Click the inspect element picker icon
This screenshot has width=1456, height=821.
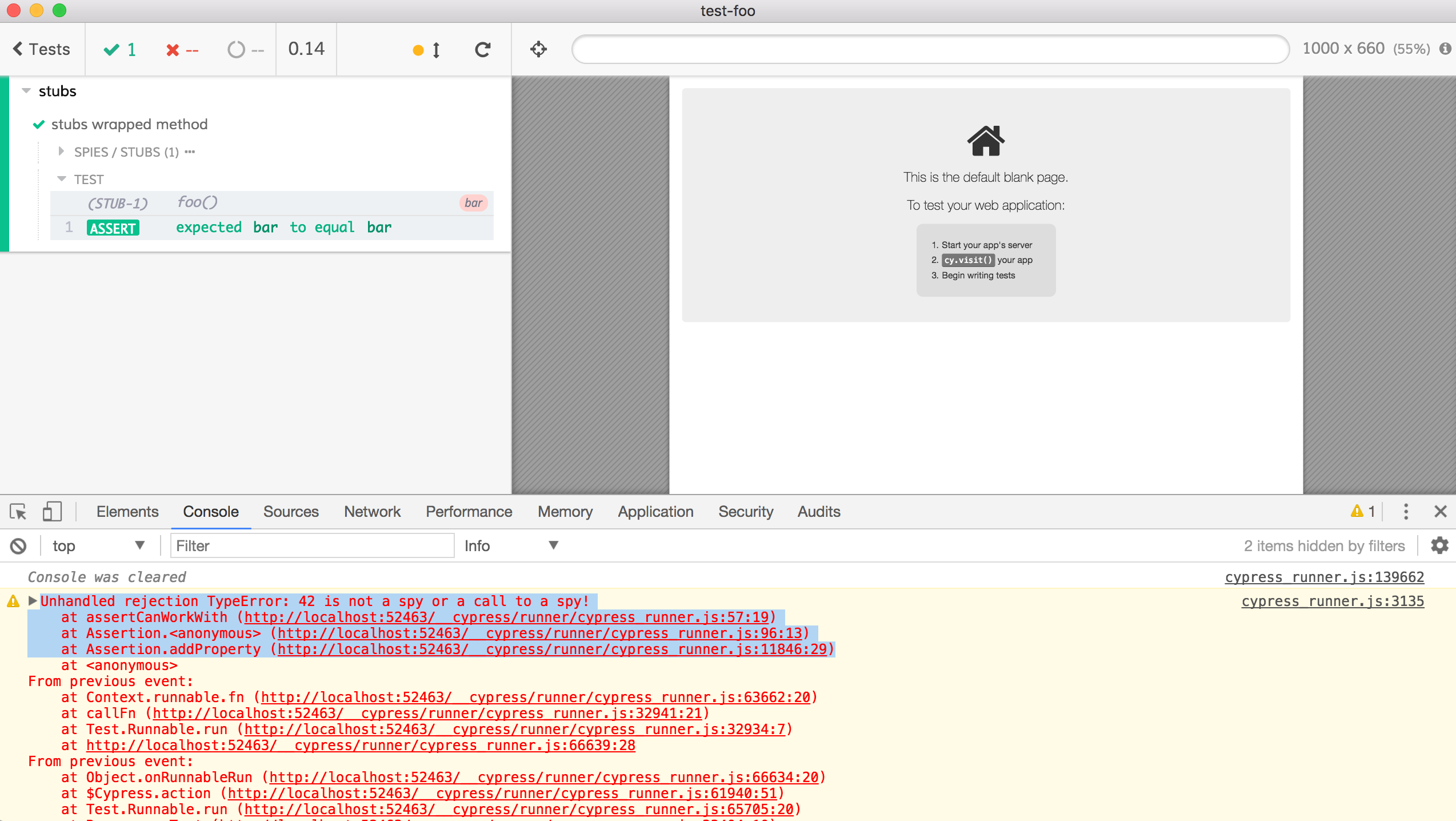[x=18, y=512]
